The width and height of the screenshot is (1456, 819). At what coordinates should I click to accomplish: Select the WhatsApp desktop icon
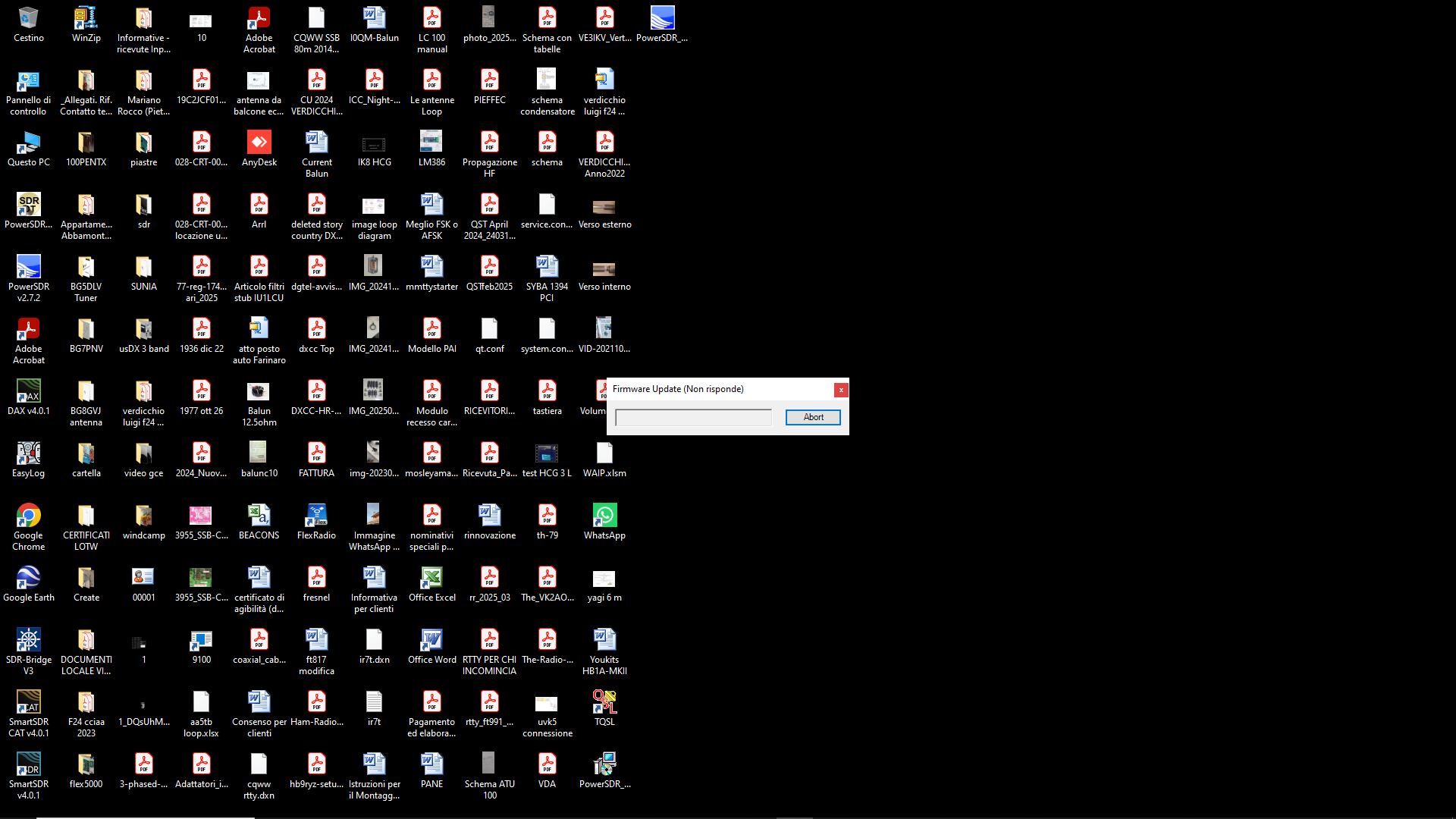click(604, 522)
